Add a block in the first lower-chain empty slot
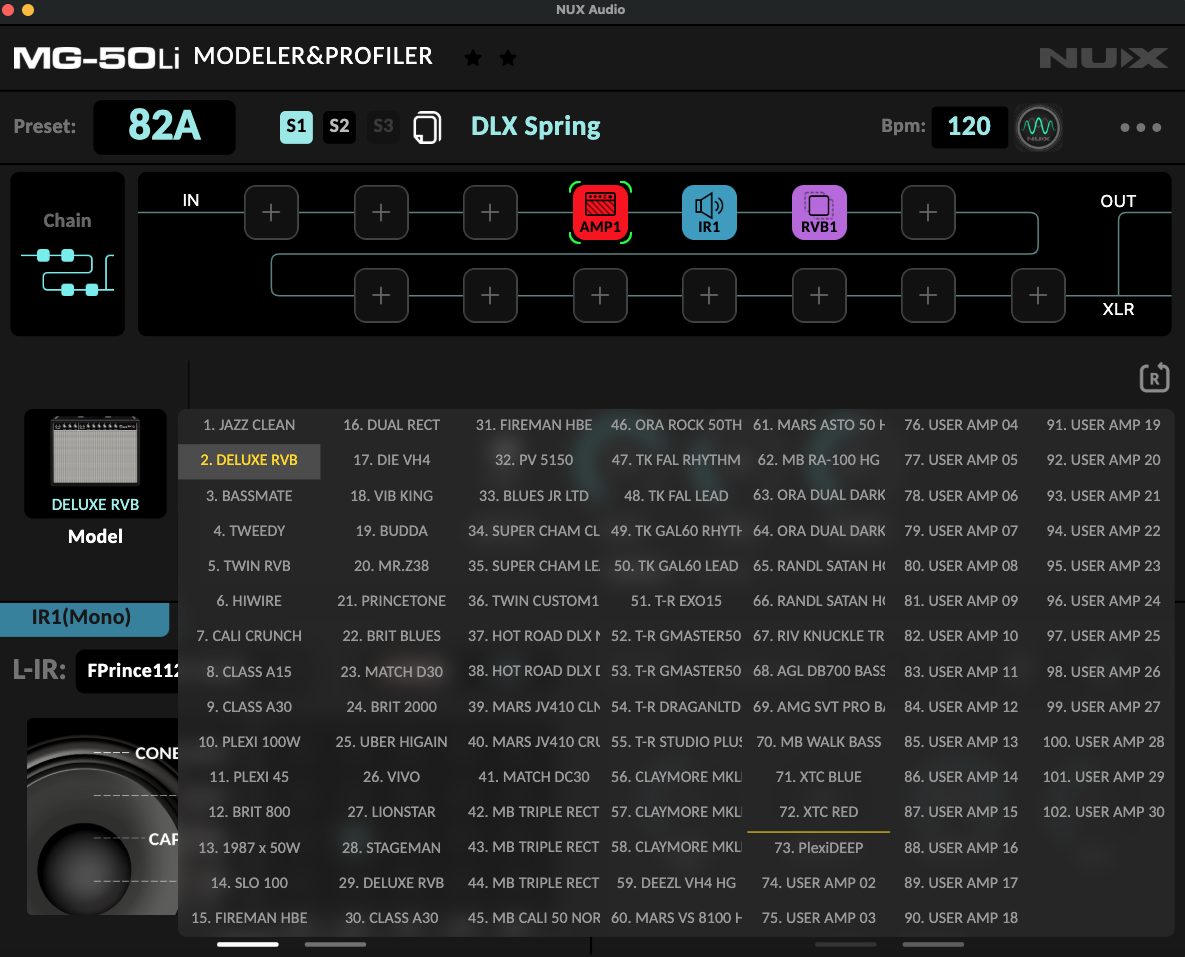 (381, 296)
